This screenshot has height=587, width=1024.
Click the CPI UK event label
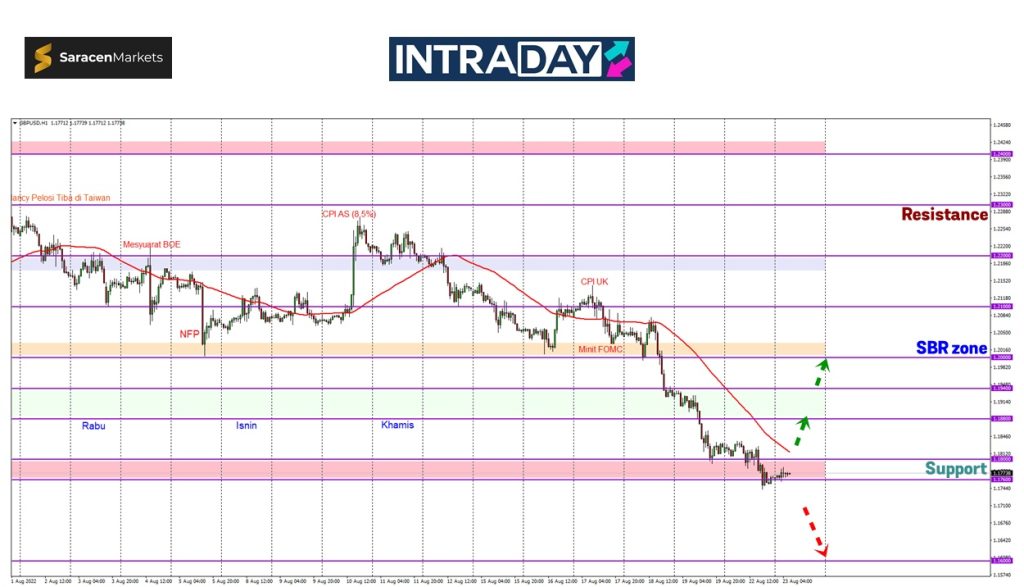point(594,282)
